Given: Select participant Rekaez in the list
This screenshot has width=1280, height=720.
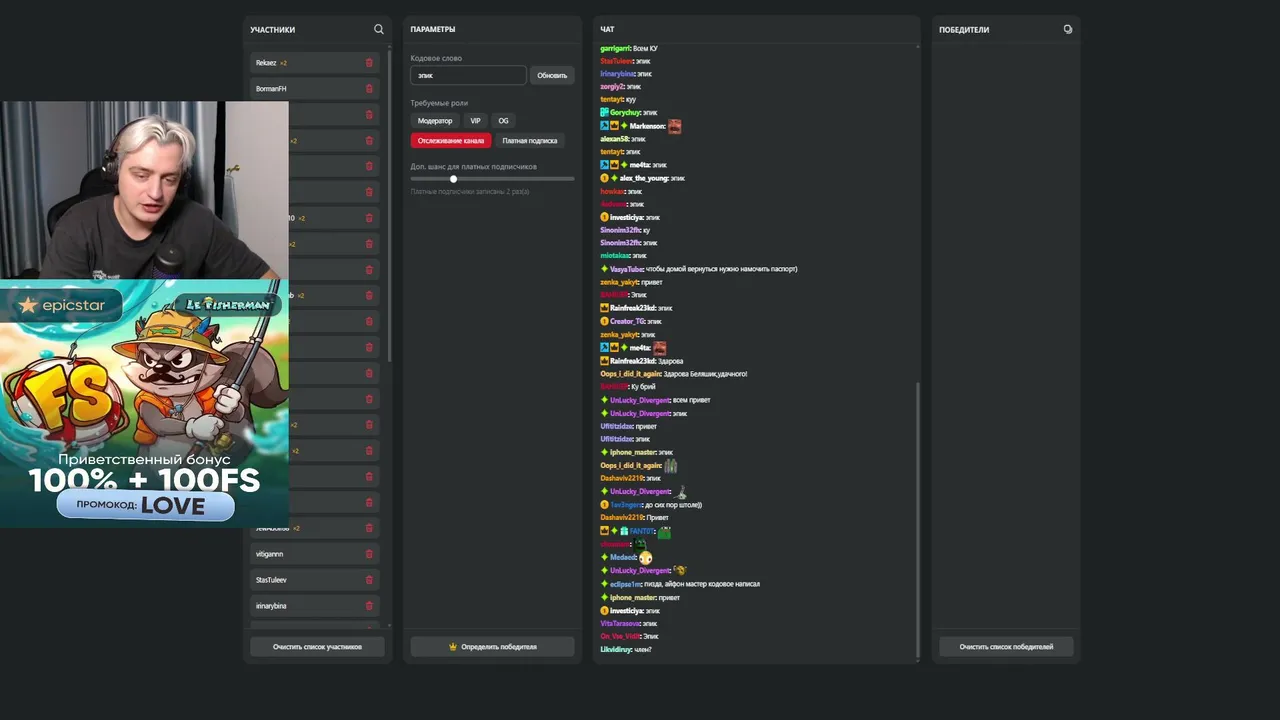Looking at the screenshot, I should pyautogui.click(x=315, y=63).
